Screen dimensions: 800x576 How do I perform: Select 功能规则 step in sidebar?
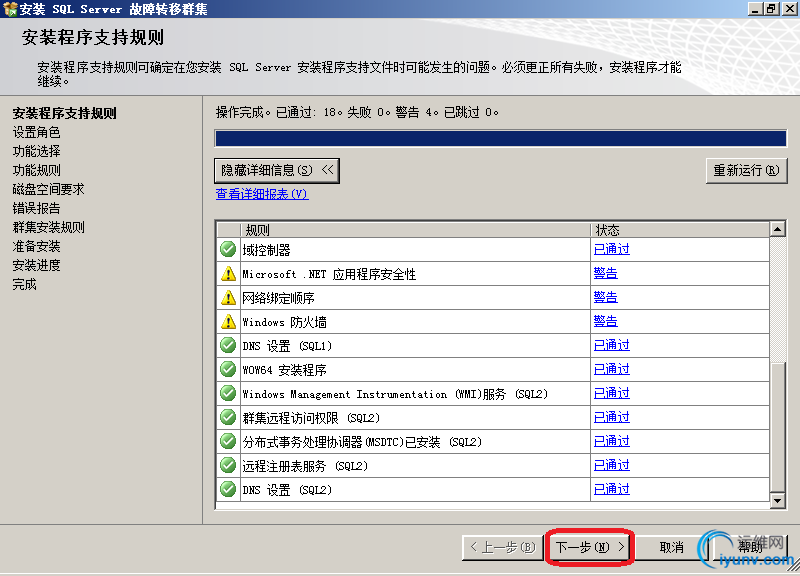coord(36,170)
